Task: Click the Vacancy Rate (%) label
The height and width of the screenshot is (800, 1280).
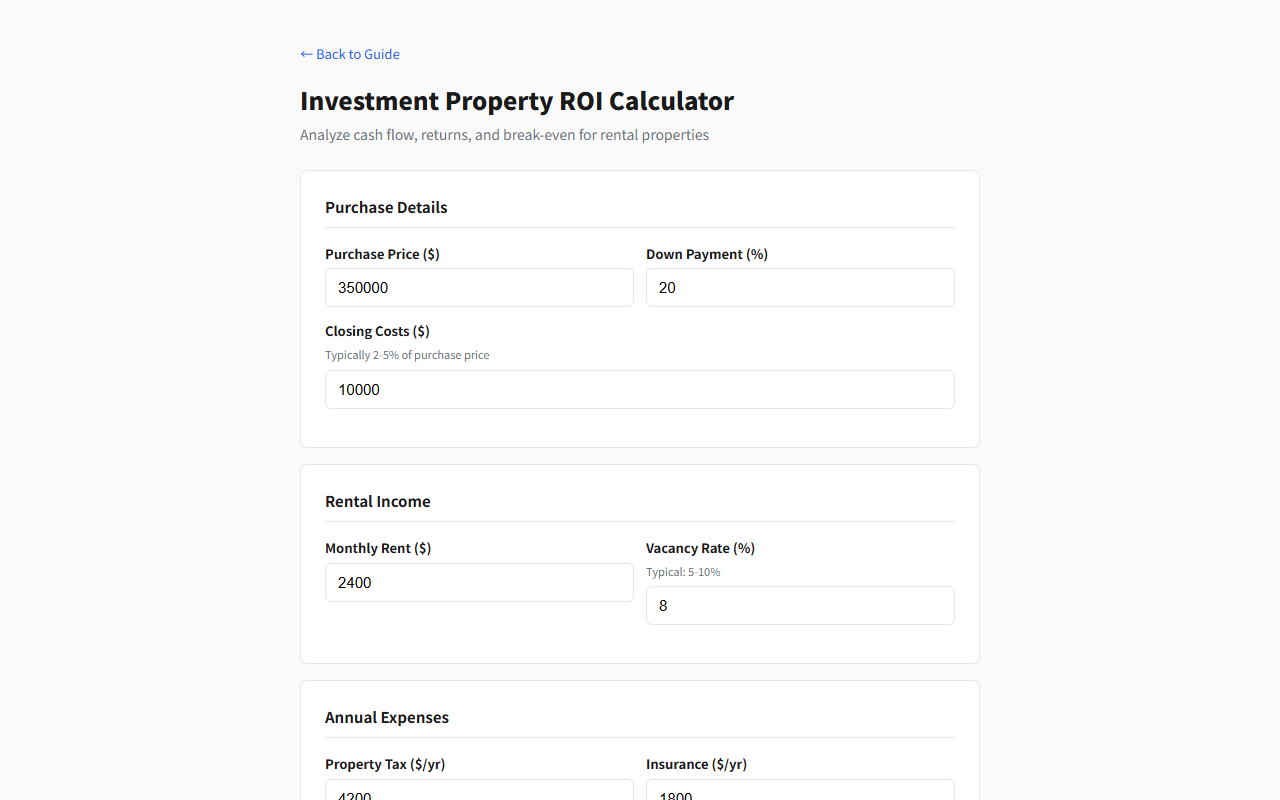Action: [700, 548]
